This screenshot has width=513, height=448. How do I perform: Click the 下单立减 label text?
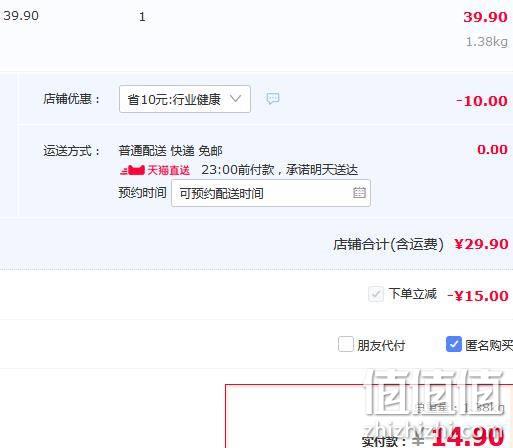(x=413, y=294)
